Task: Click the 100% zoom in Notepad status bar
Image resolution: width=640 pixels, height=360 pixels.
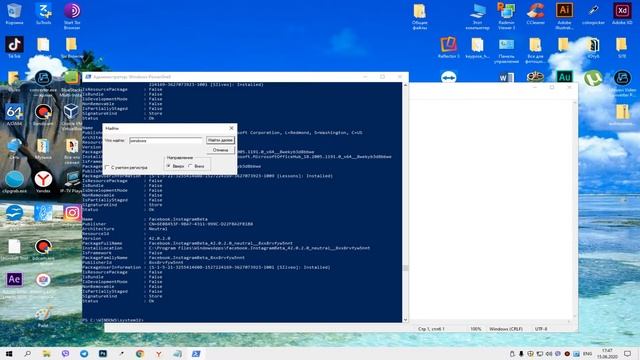Action: point(476,329)
